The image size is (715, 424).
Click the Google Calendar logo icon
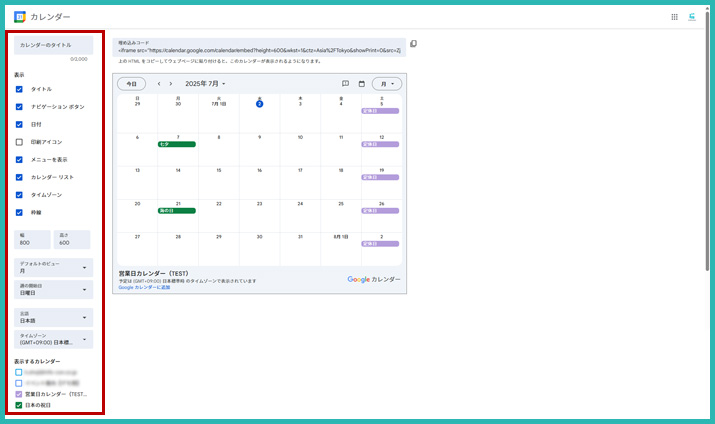point(19,17)
